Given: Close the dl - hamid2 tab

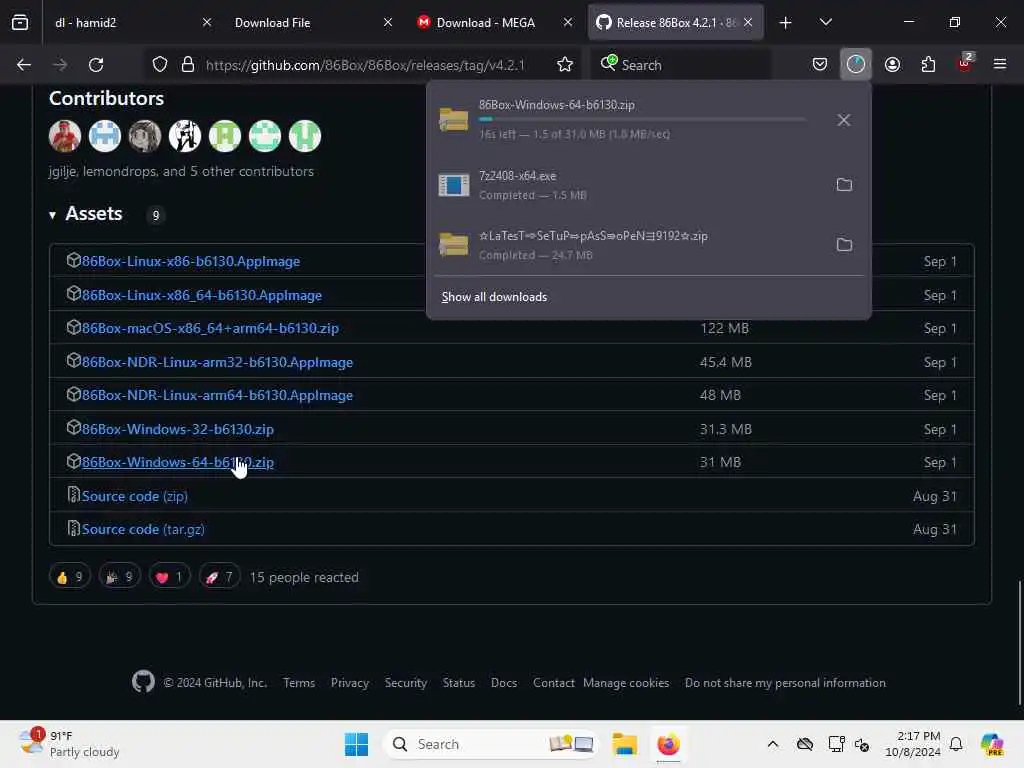Looking at the screenshot, I should click(x=207, y=23).
